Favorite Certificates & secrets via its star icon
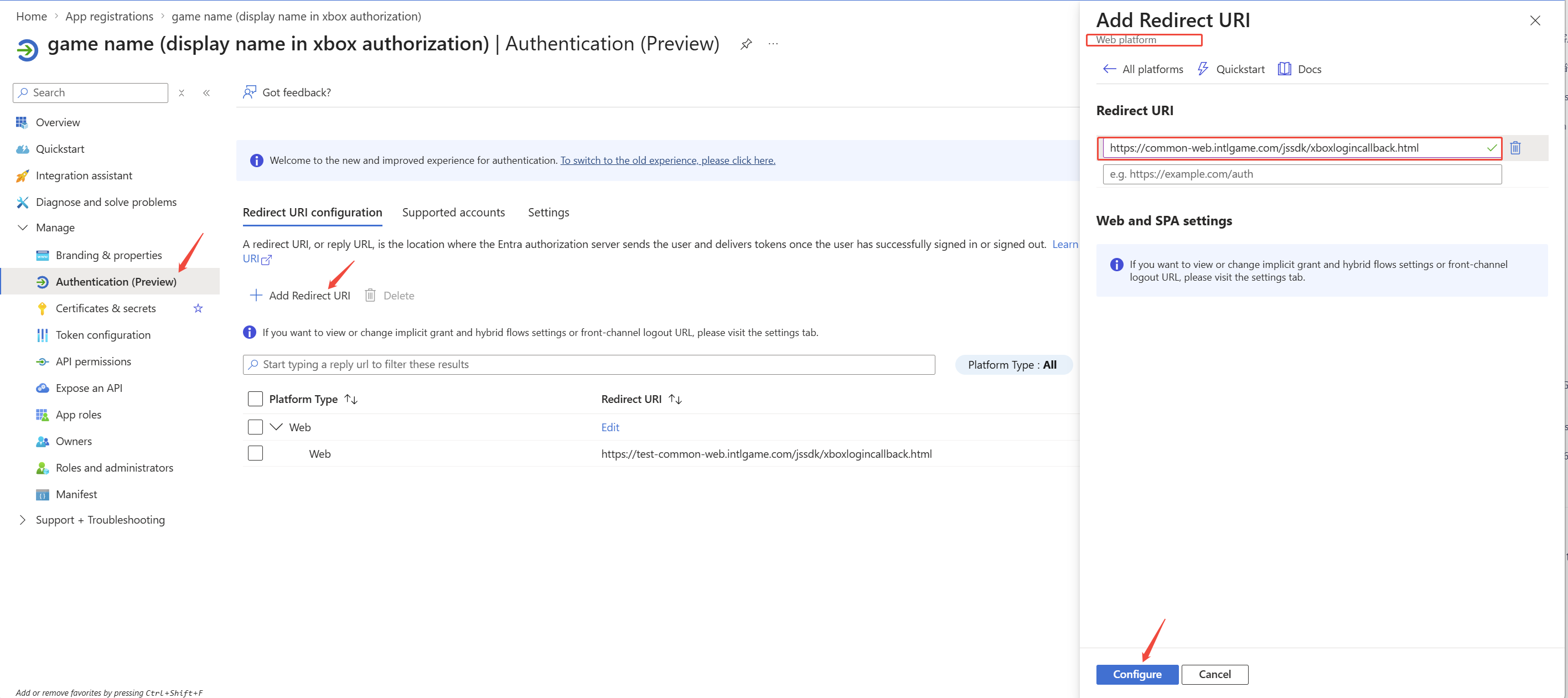1568x698 pixels. pyautogui.click(x=198, y=308)
